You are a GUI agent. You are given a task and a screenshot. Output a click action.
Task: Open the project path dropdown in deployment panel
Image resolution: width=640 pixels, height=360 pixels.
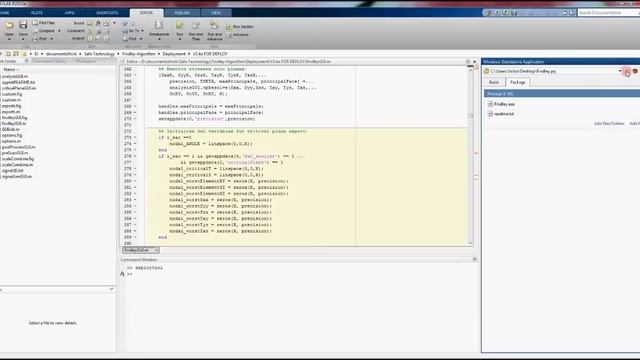coord(620,71)
